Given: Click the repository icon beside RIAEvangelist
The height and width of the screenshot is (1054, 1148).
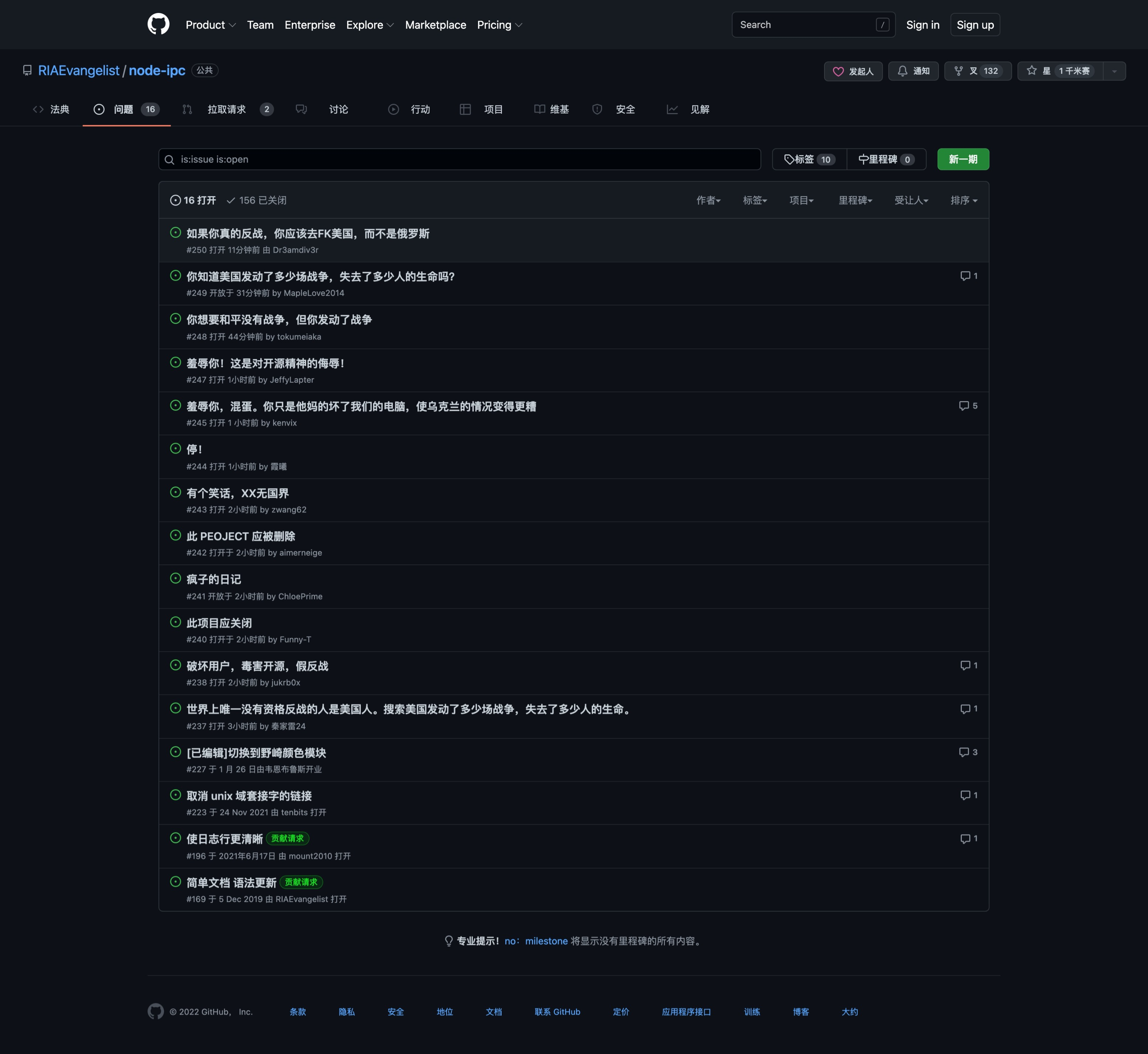Looking at the screenshot, I should pos(27,70).
